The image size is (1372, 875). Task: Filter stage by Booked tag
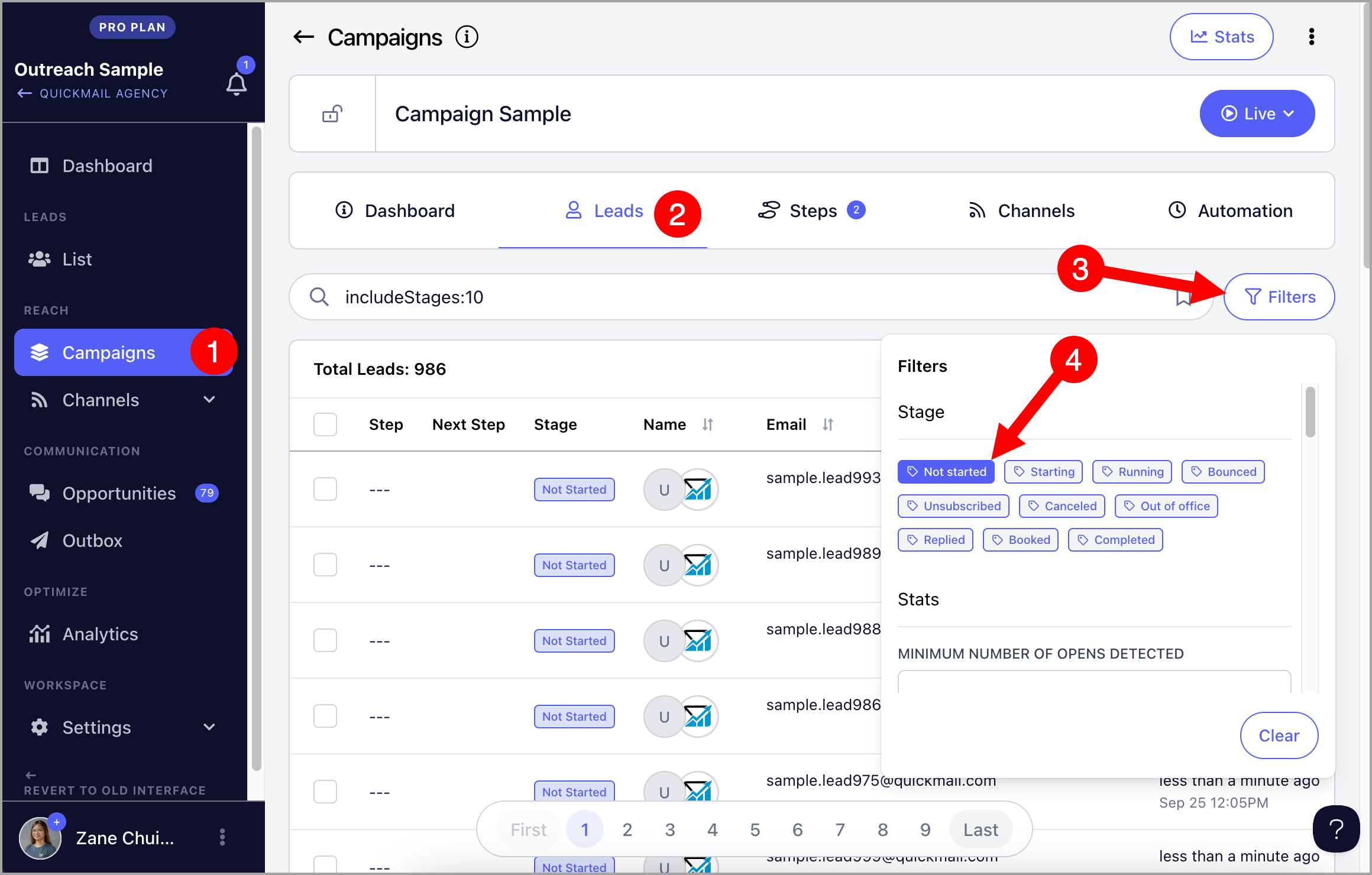click(x=1020, y=540)
